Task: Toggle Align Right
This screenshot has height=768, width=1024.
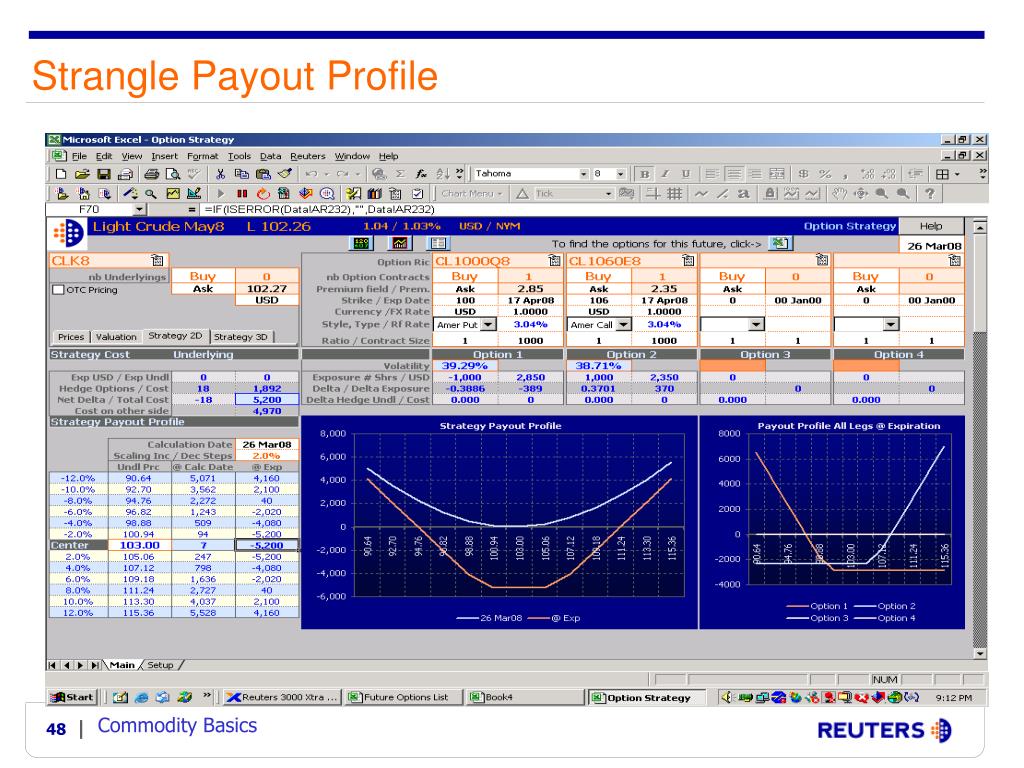Action: [x=755, y=174]
